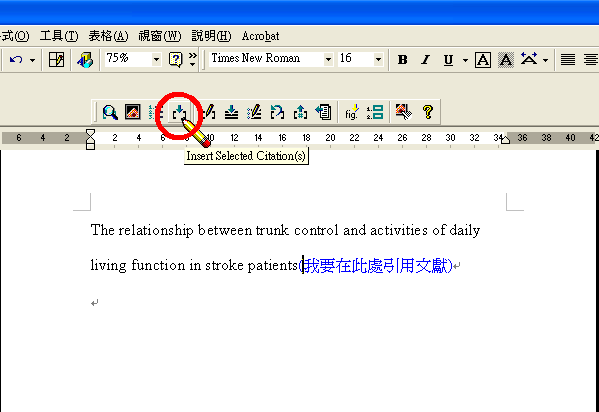This screenshot has height=412, width=599.
Task: Toggle Bold formatting
Action: pos(402,60)
